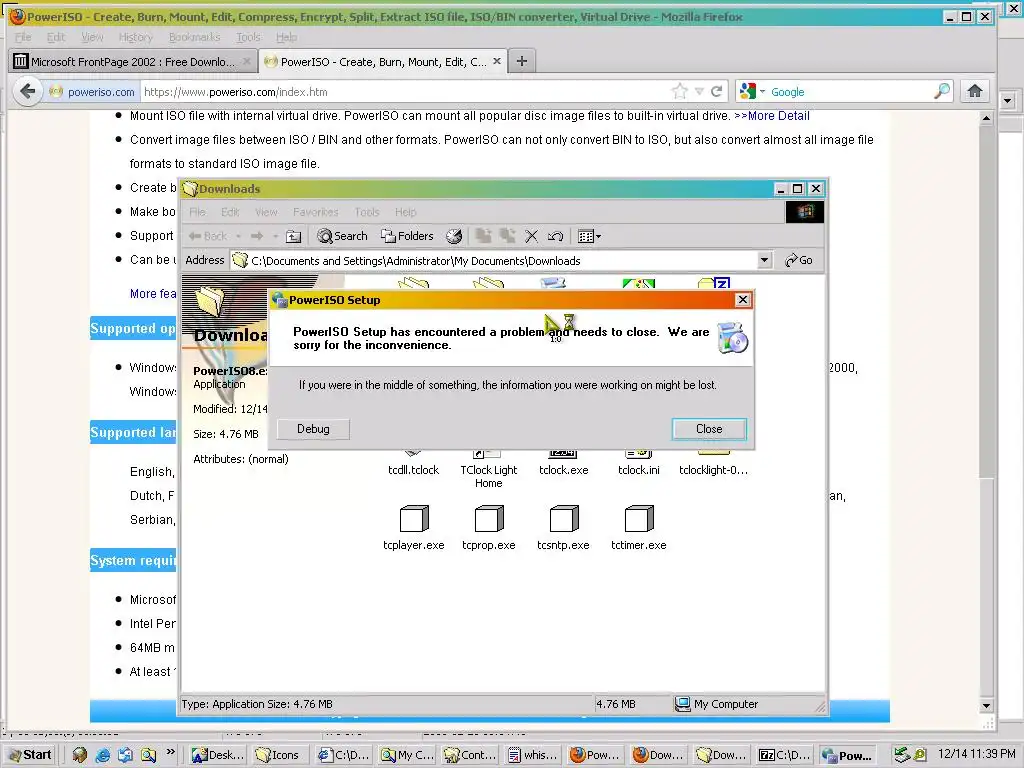Select the tcprop.exe file icon
The width and height of the screenshot is (1024, 768).
click(488, 519)
